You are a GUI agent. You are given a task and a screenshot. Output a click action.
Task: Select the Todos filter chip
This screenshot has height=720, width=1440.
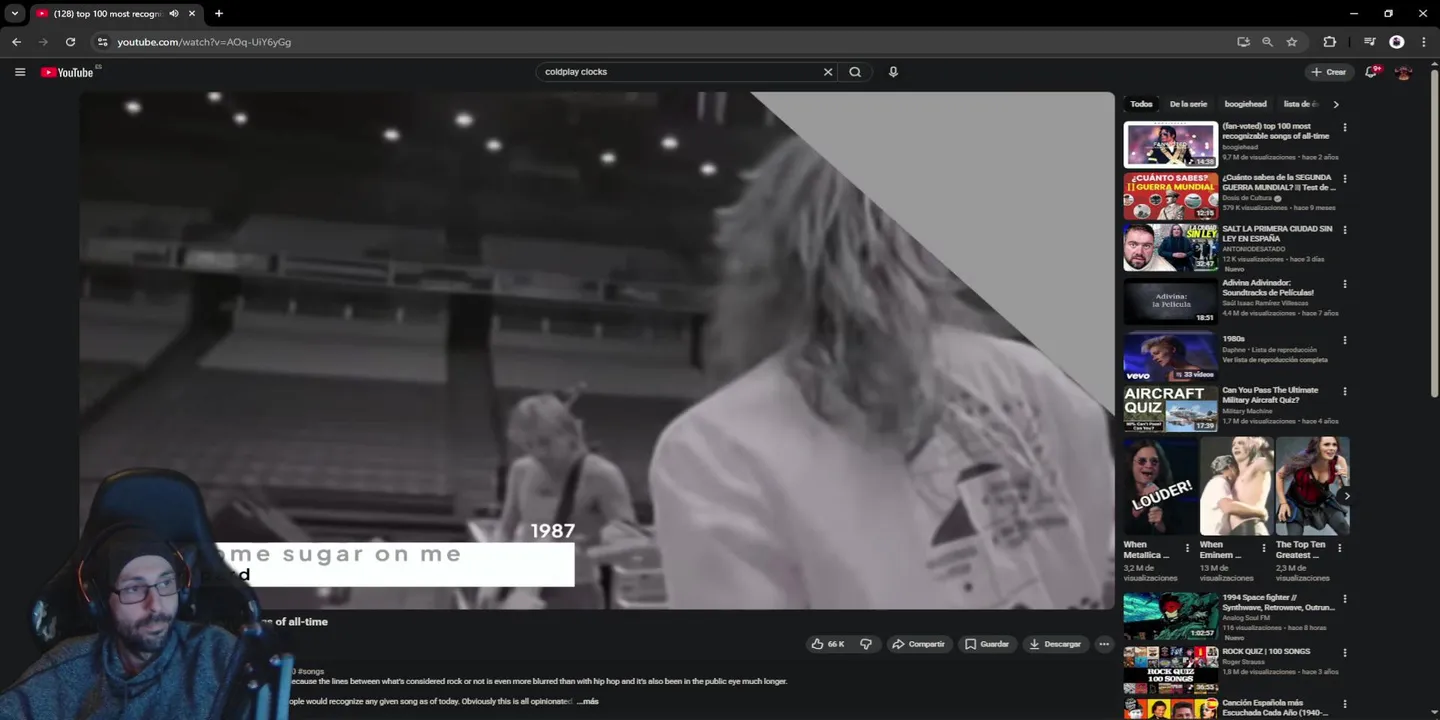1141,104
